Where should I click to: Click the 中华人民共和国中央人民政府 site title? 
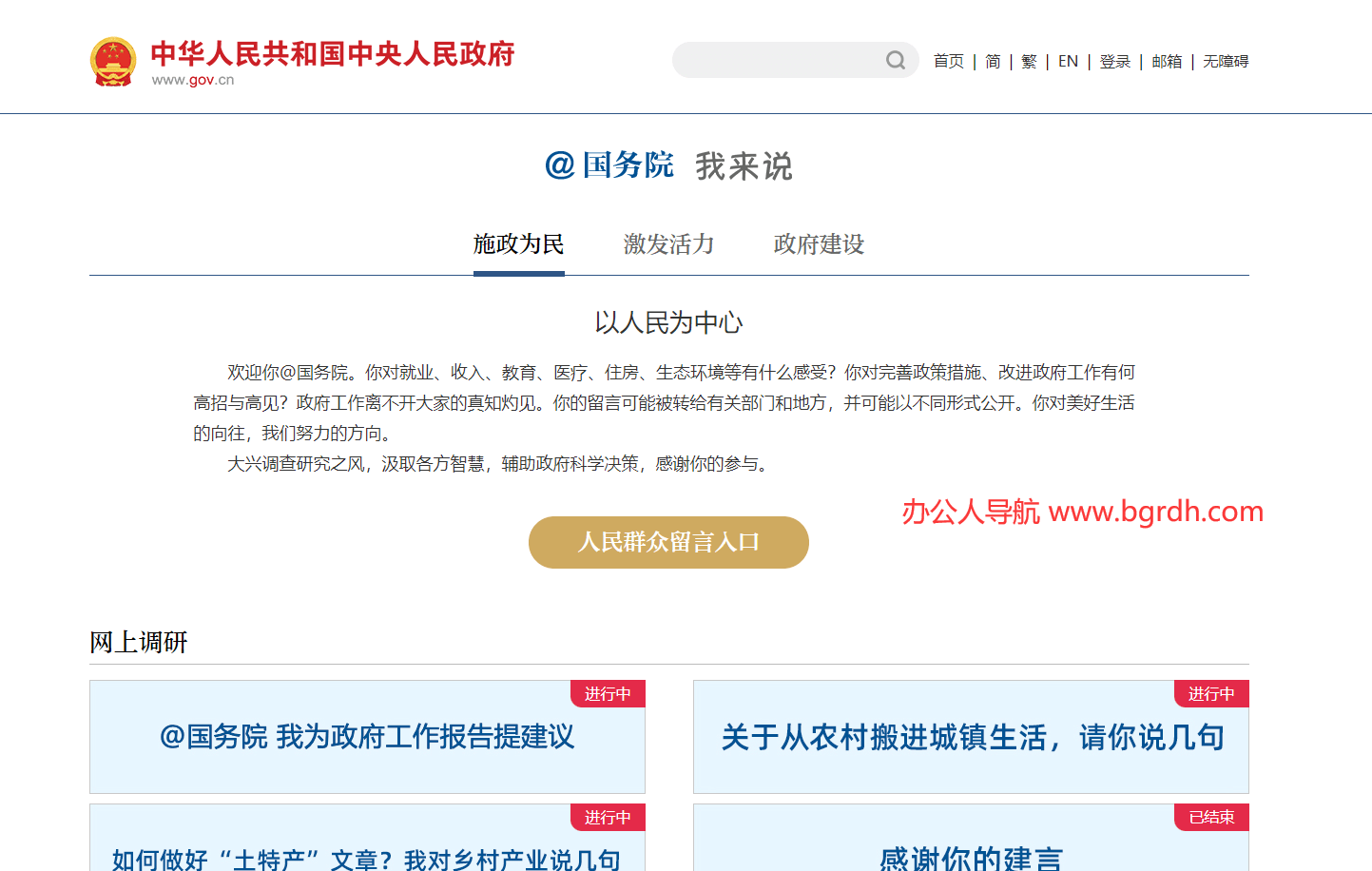[x=332, y=54]
